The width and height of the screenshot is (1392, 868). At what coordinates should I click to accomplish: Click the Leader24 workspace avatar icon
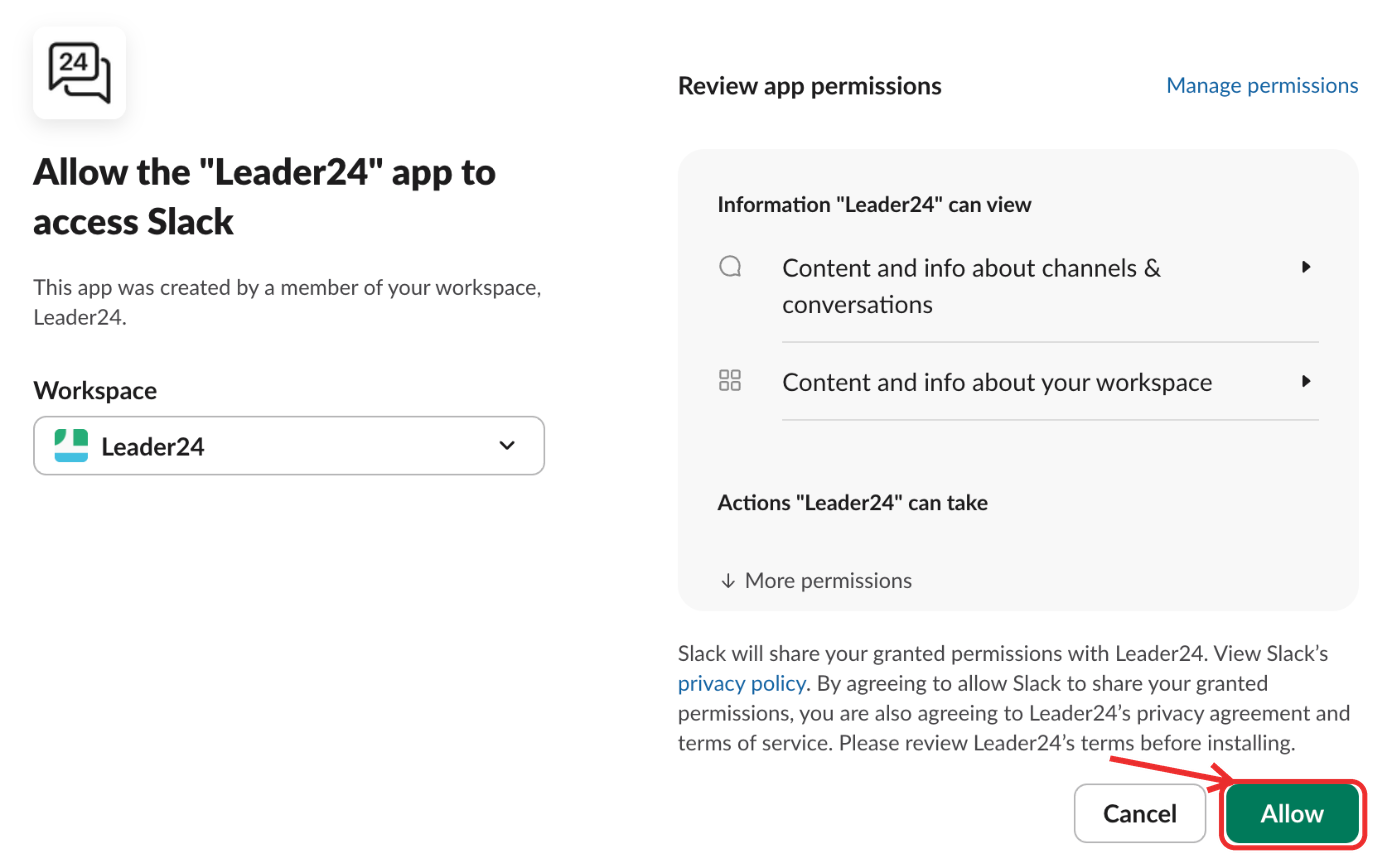71,445
